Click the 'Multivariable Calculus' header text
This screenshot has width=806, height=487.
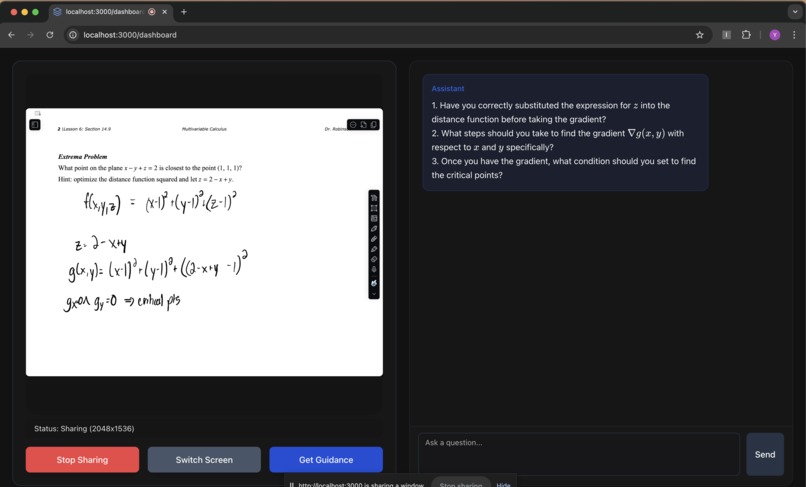tap(204, 129)
